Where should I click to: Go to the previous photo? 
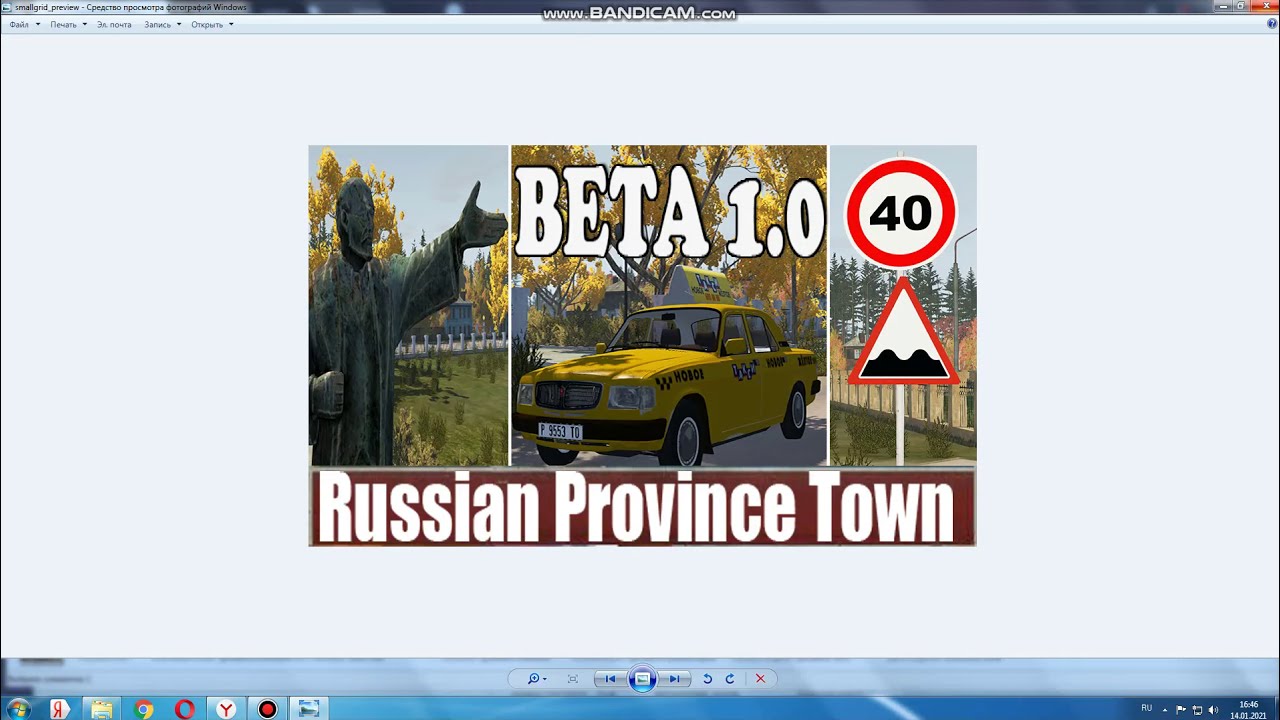pos(610,679)
